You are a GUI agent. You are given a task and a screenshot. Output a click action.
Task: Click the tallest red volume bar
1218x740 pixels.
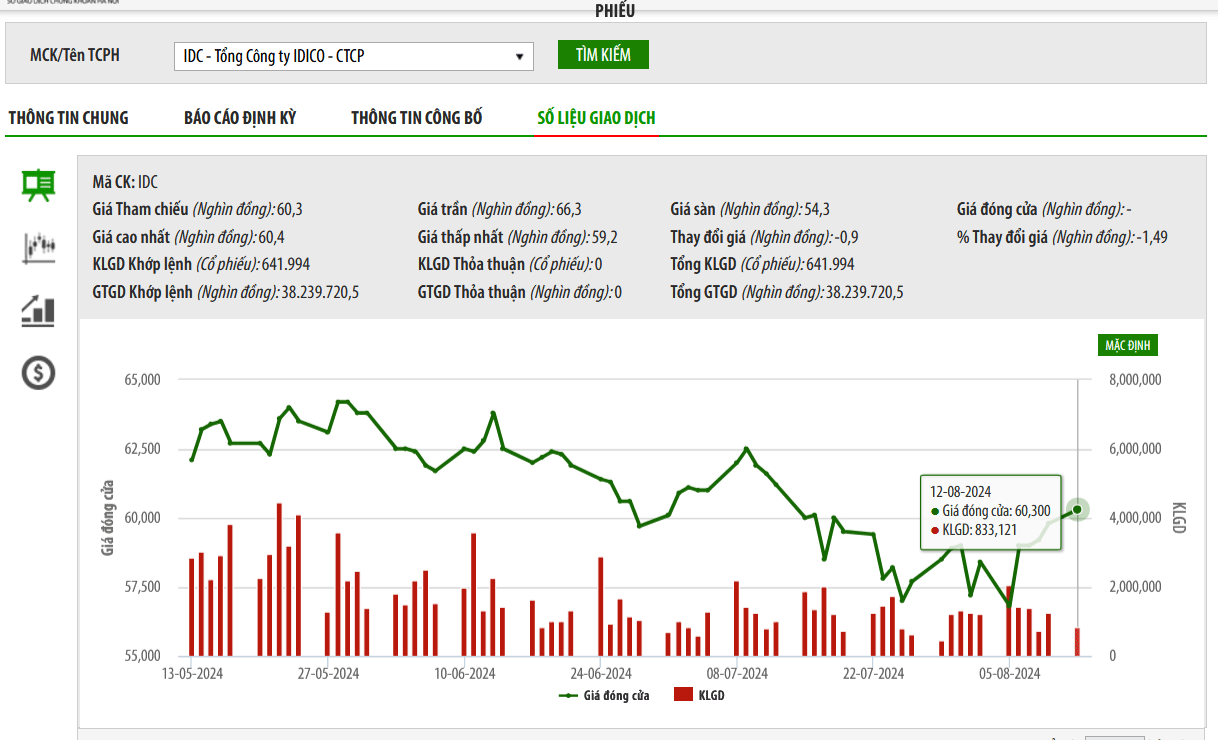click(x=279, y=580)
